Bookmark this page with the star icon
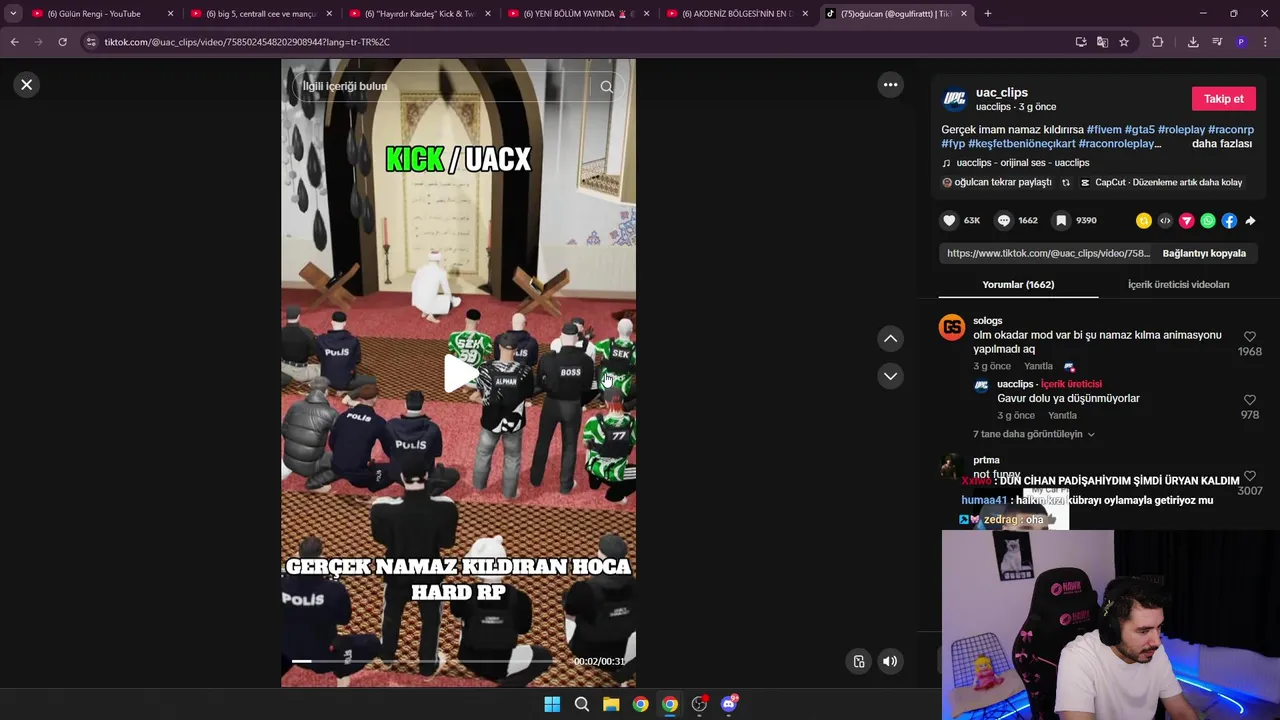Screen dimensions: 1280x720 [x=1124, y=42]
